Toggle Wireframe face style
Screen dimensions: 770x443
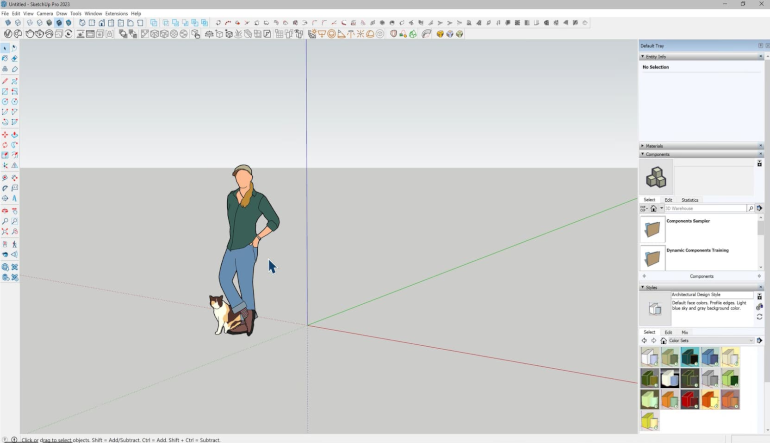click(x=30, y=23)
